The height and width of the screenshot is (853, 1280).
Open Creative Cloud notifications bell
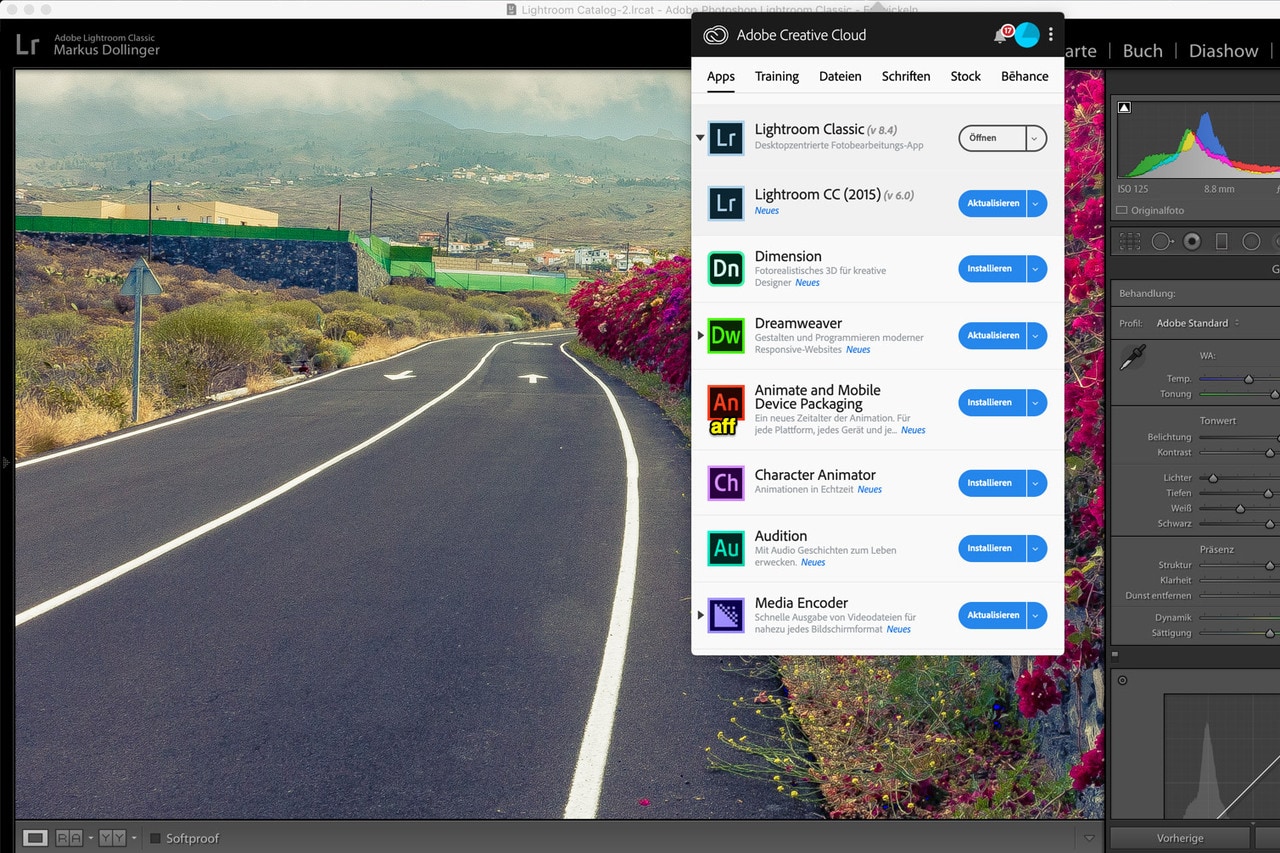[x=1000, y=35]
